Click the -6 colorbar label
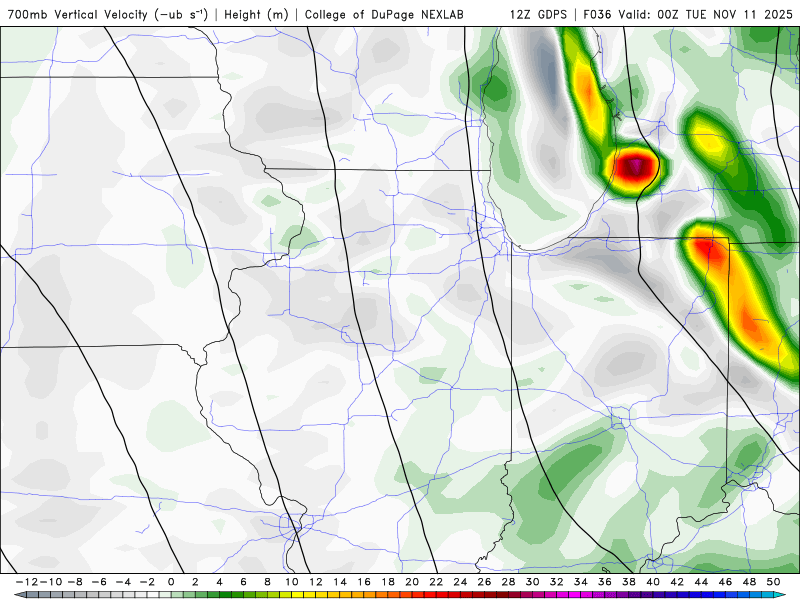 click(99, 582)
